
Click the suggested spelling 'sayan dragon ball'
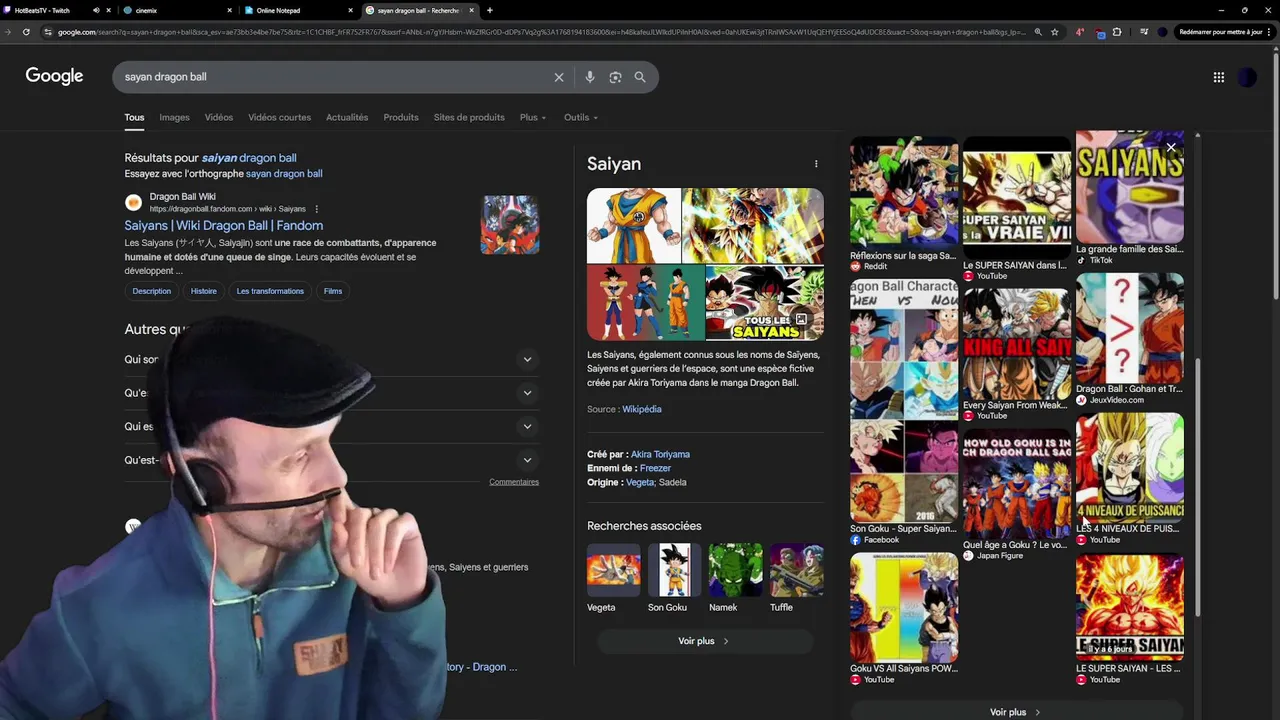point(284,174)
